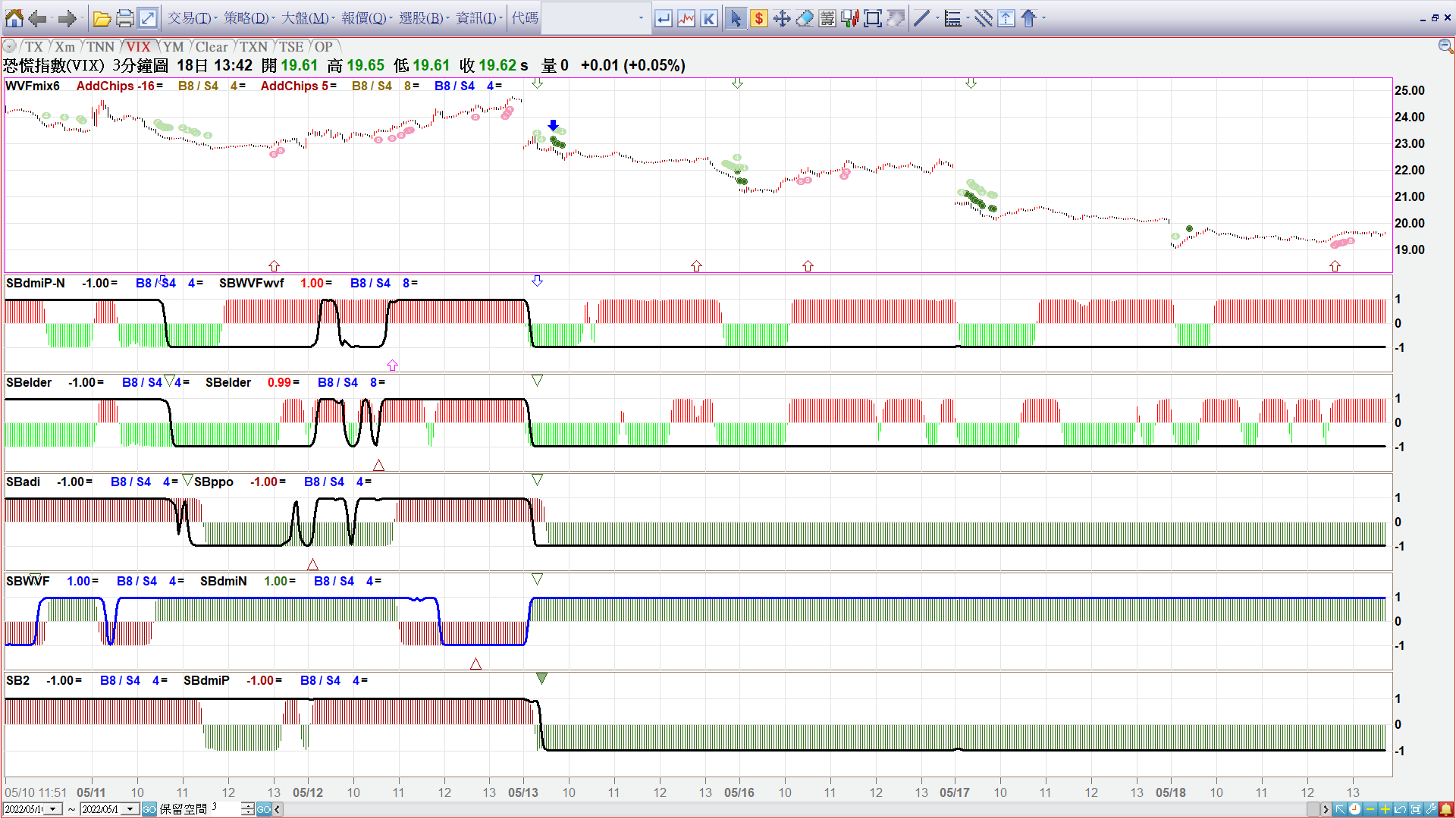The height and width of the screenshot is (819, 1456).
Task: Click the alert bell icon
Action: click(1446, 809)
